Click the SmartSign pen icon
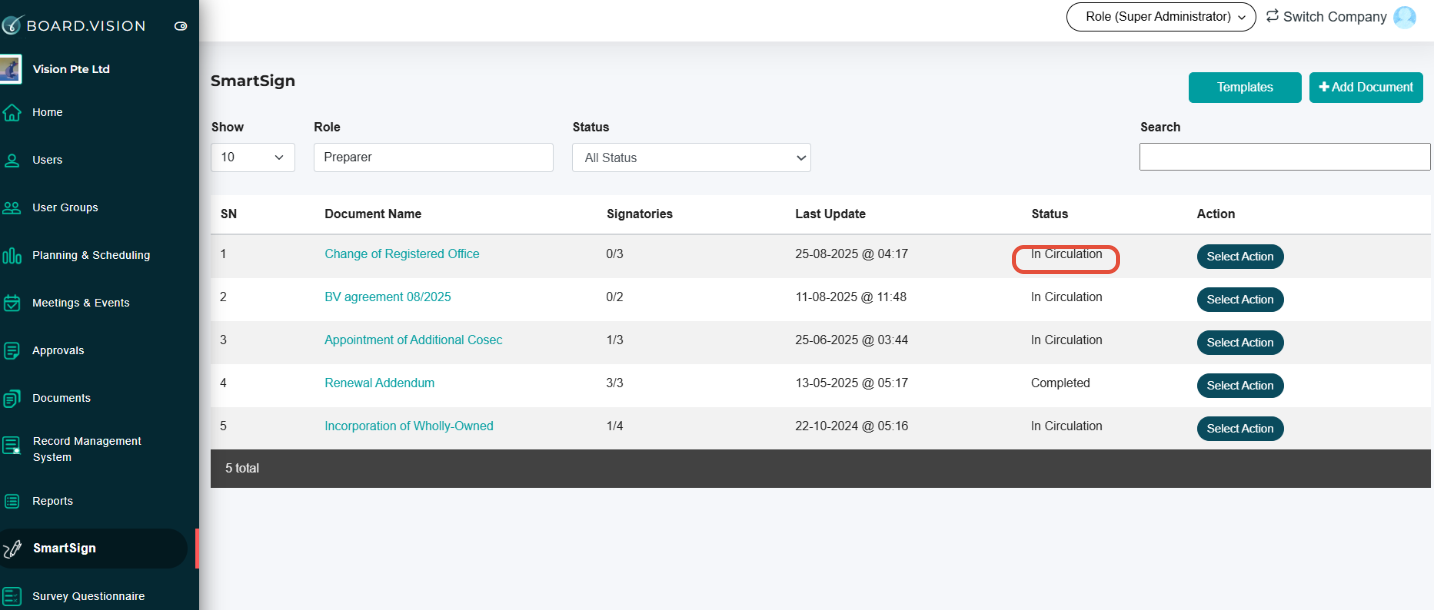The height and width of the screenshot is (610, 1434). tap(12, 549)
